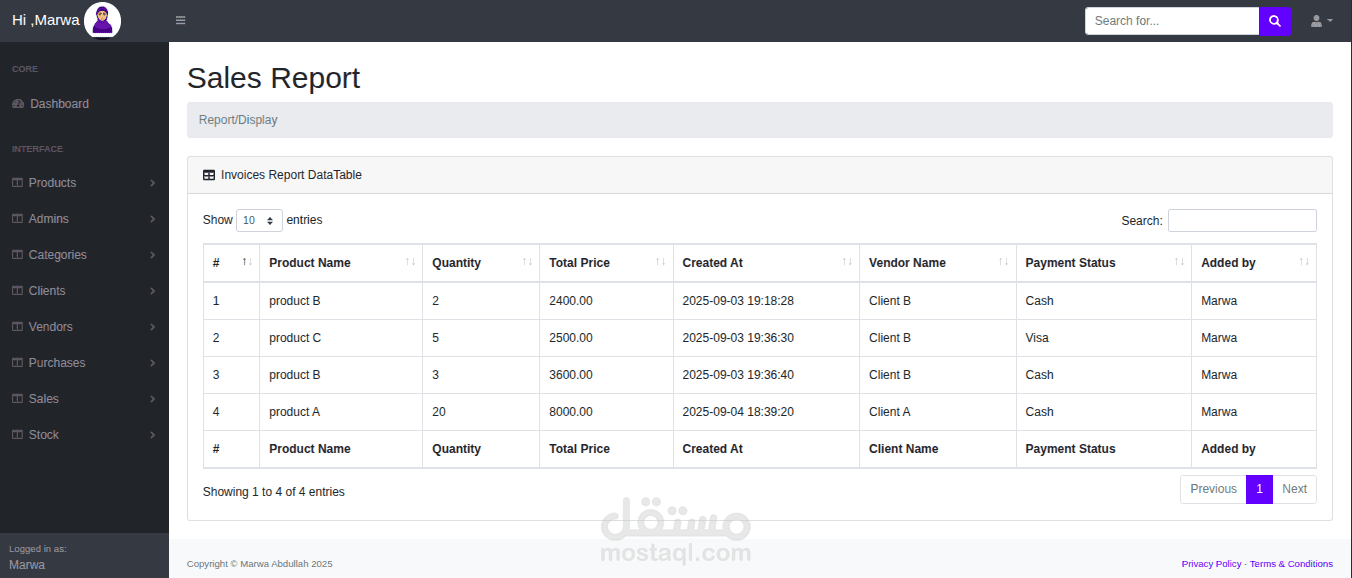Sort by Added by column sort arrows

(x=1304, y=262)
